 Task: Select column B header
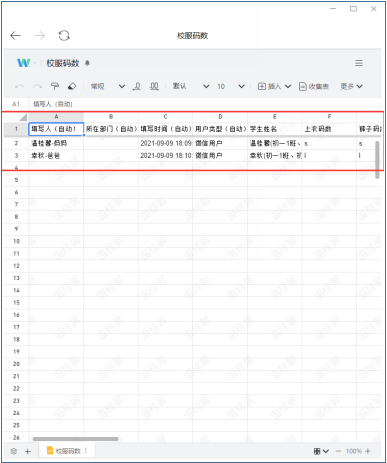pyautogui.click(x=111, y=117)
